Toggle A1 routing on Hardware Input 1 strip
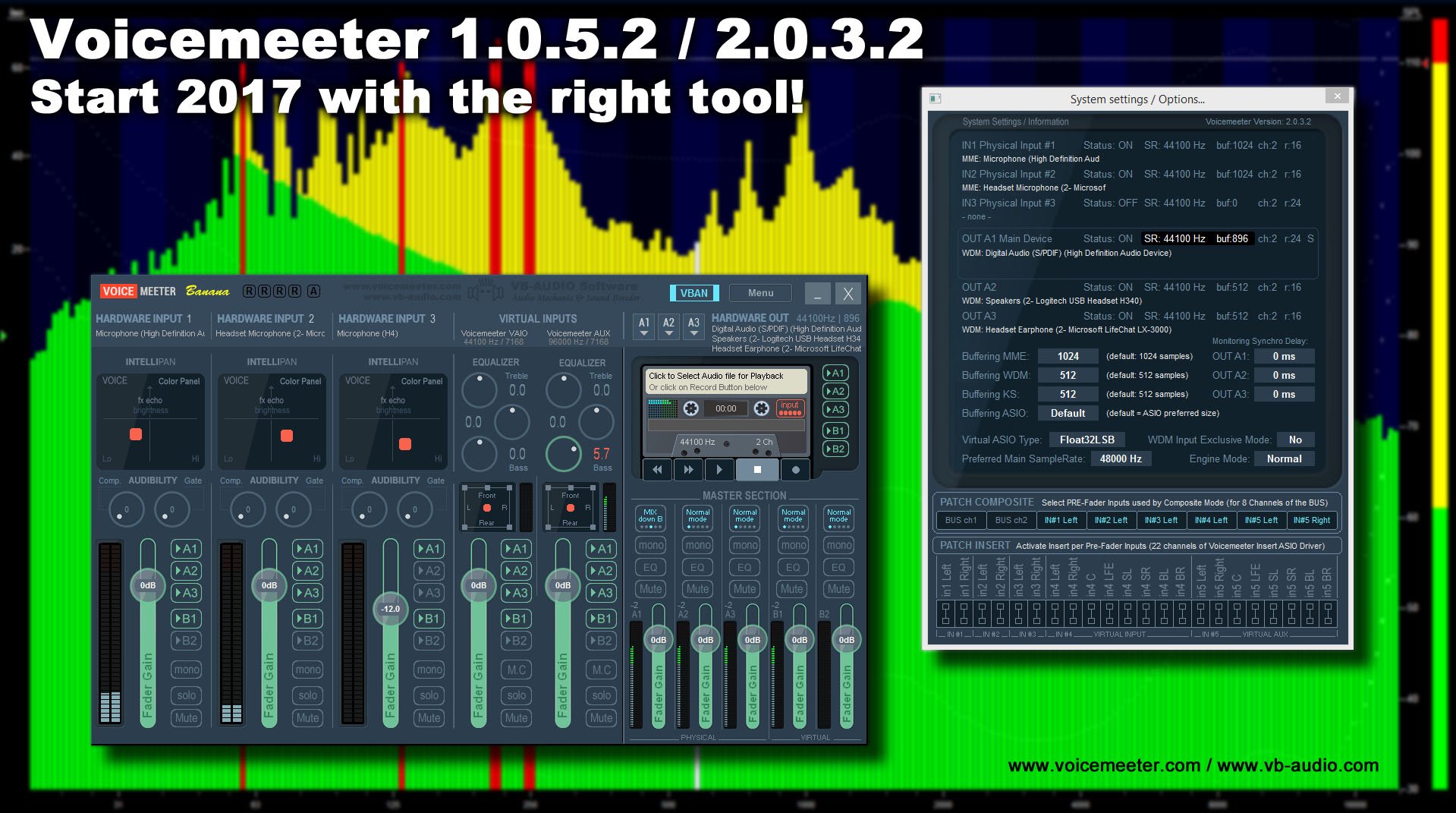 coord(186,549)
